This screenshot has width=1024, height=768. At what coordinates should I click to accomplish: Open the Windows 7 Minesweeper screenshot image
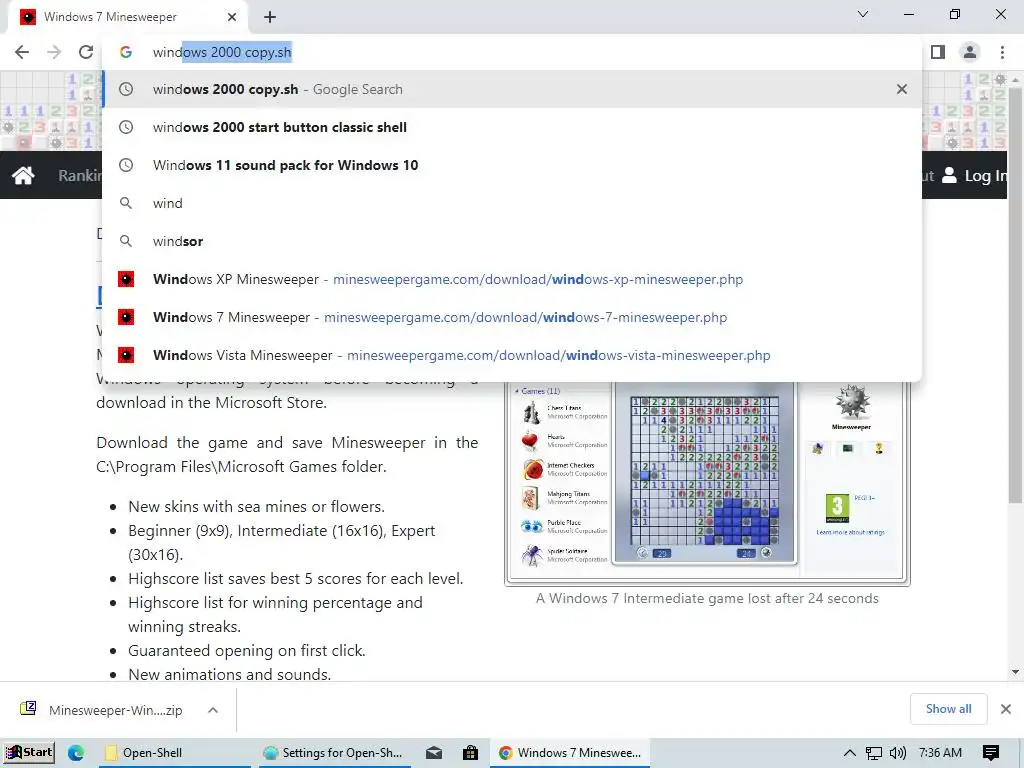707,483
